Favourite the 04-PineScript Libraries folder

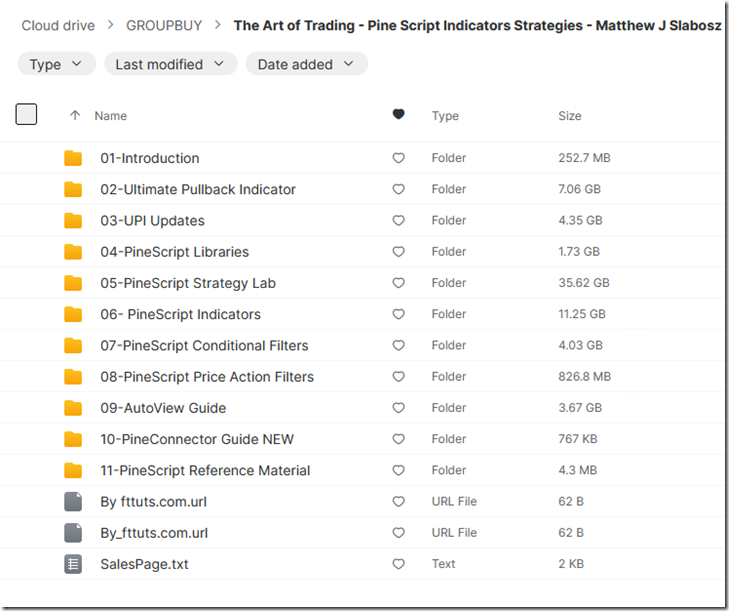398,252
